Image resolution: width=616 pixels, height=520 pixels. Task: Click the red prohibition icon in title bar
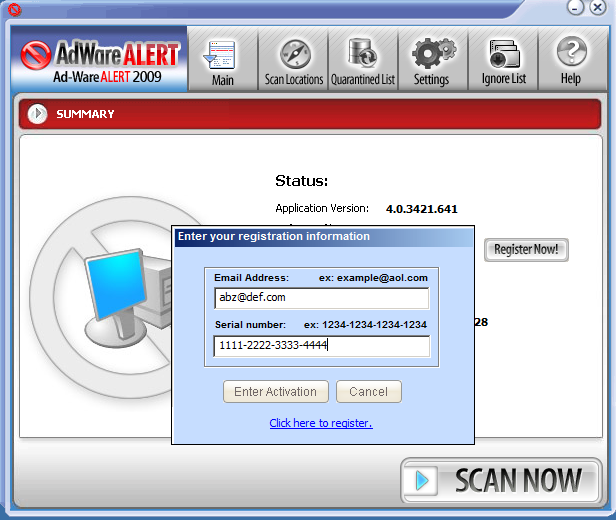pyautogui.click(x=15, y=9)
